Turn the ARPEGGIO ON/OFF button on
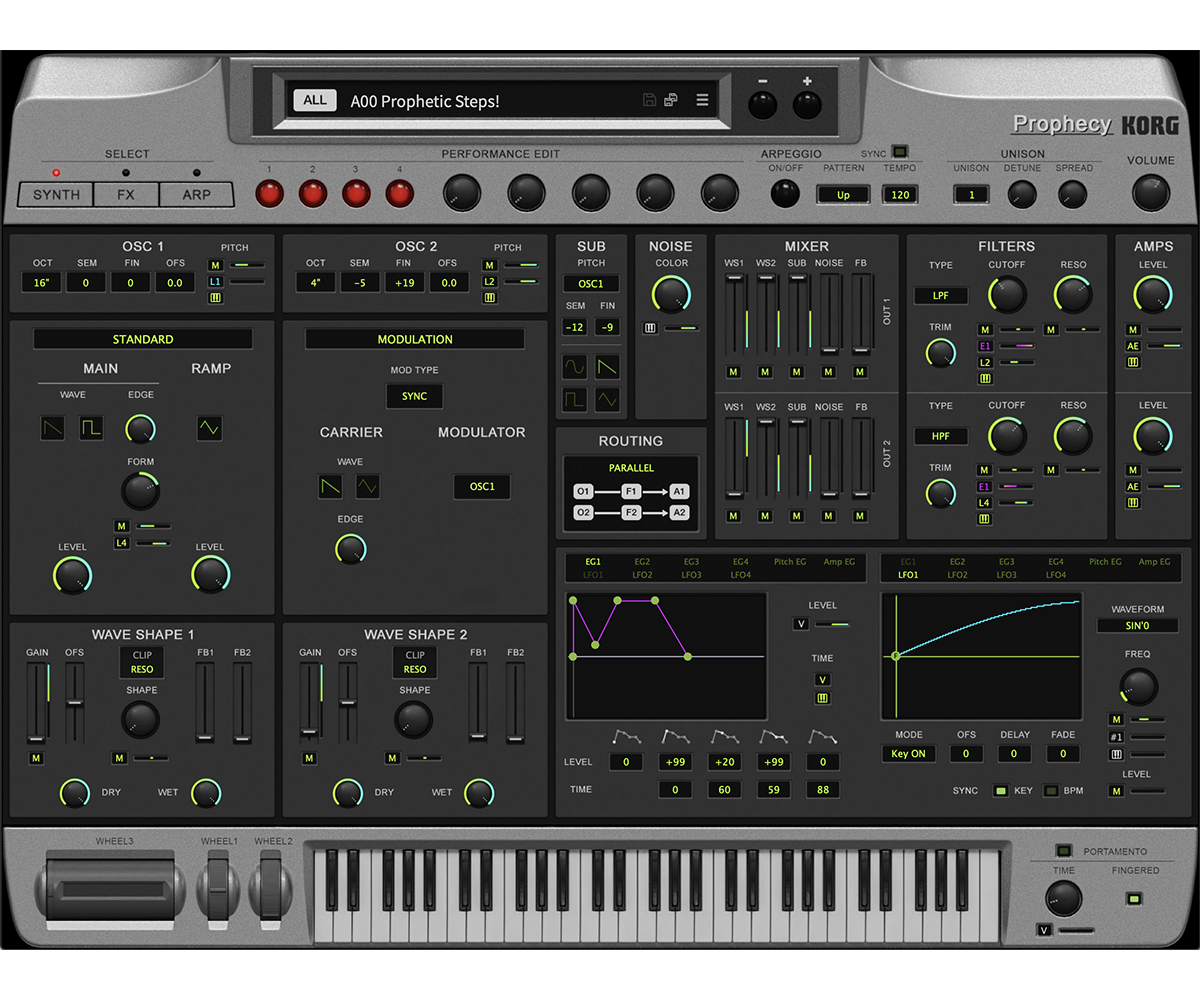 click(785, 193)
